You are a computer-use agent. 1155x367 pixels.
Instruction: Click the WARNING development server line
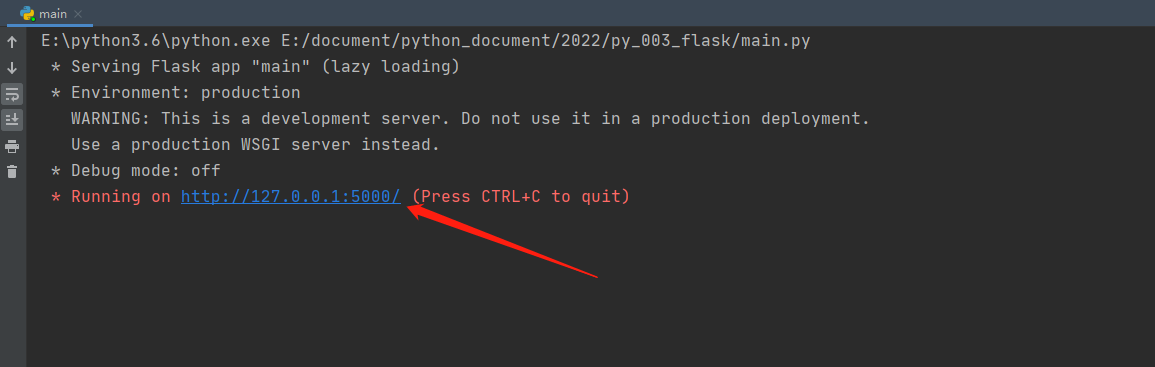pos(471,119)
